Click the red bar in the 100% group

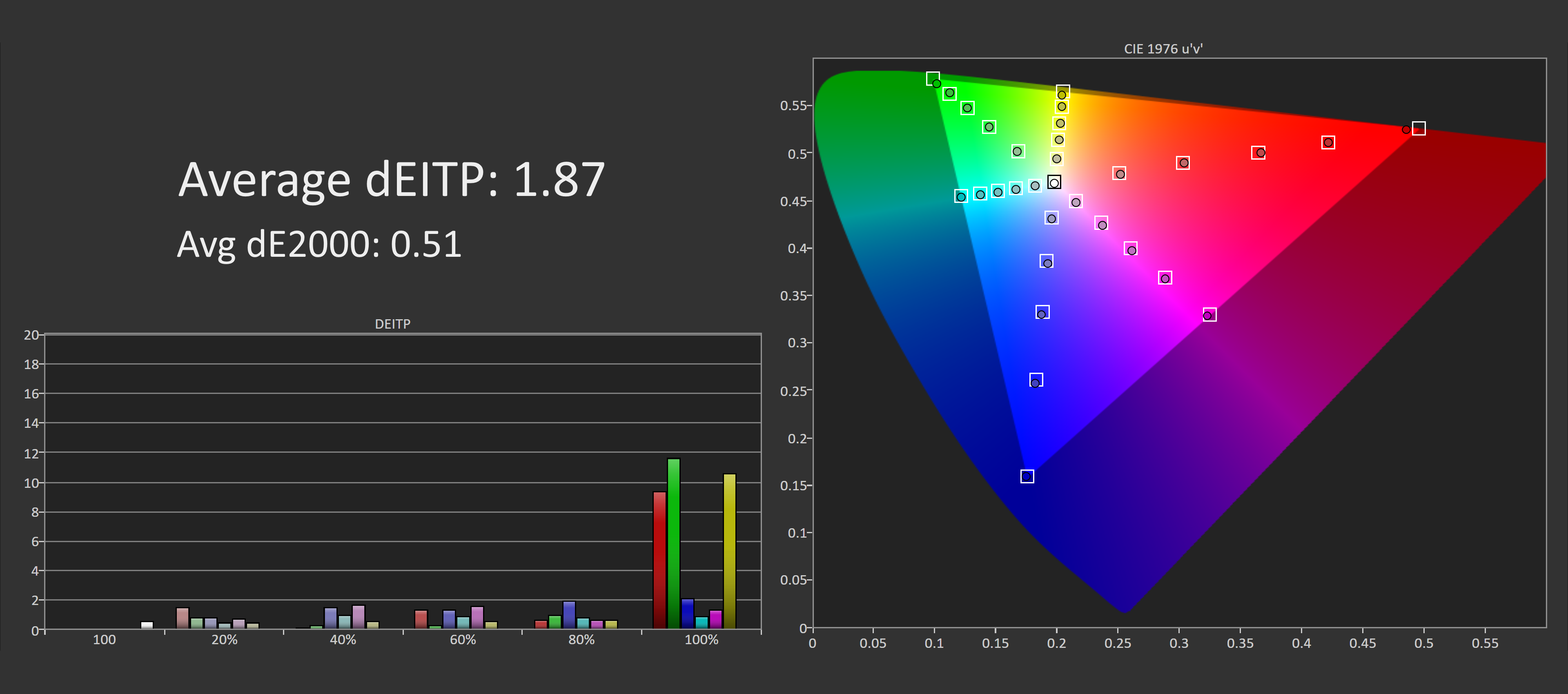pos(659,559)
